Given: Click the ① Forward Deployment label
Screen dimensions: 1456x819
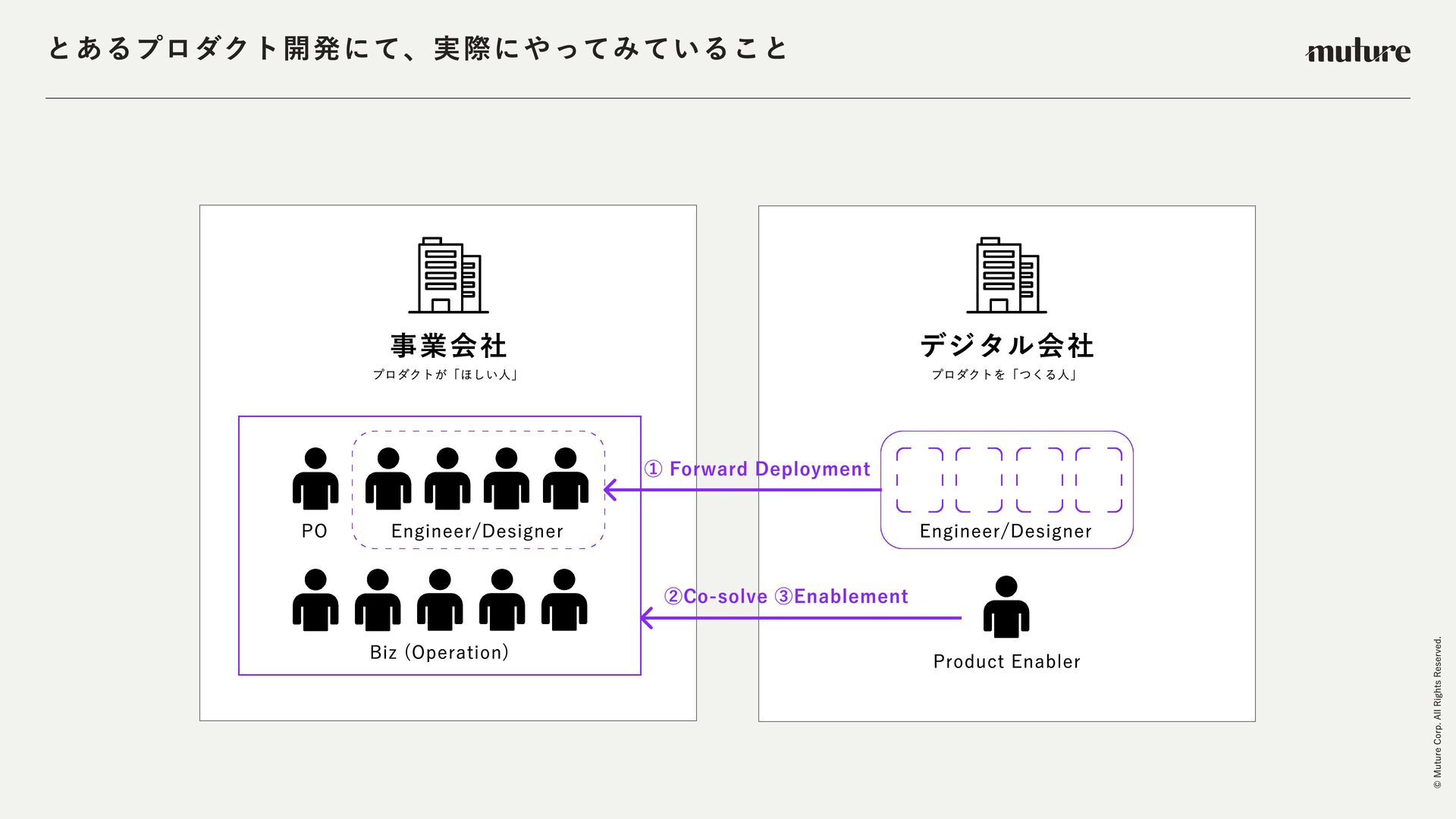Looking at the screenshot, I should (757, 469).
